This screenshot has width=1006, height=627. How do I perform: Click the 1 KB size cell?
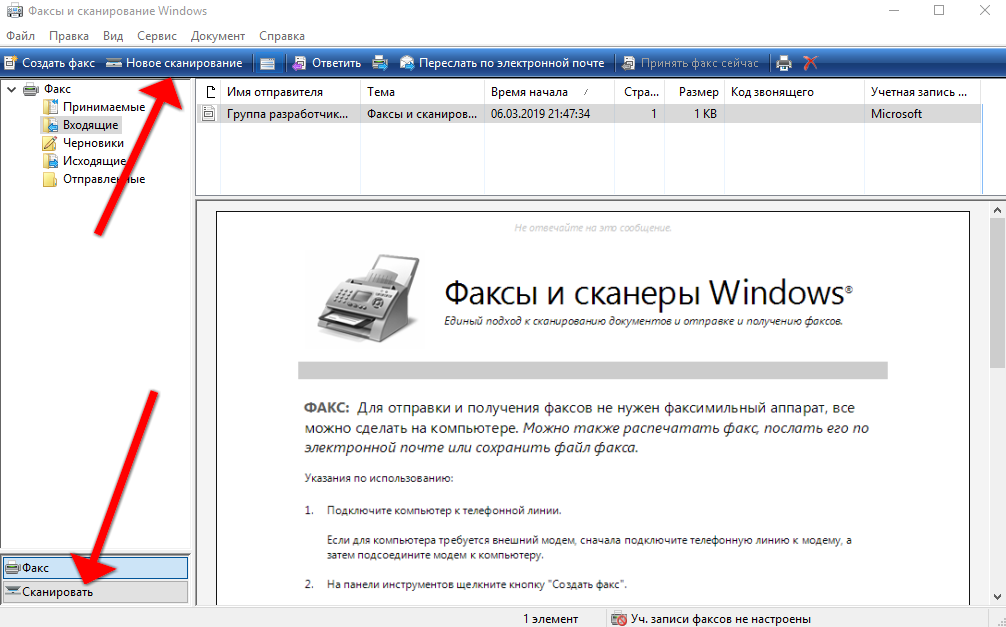point(705,114)
